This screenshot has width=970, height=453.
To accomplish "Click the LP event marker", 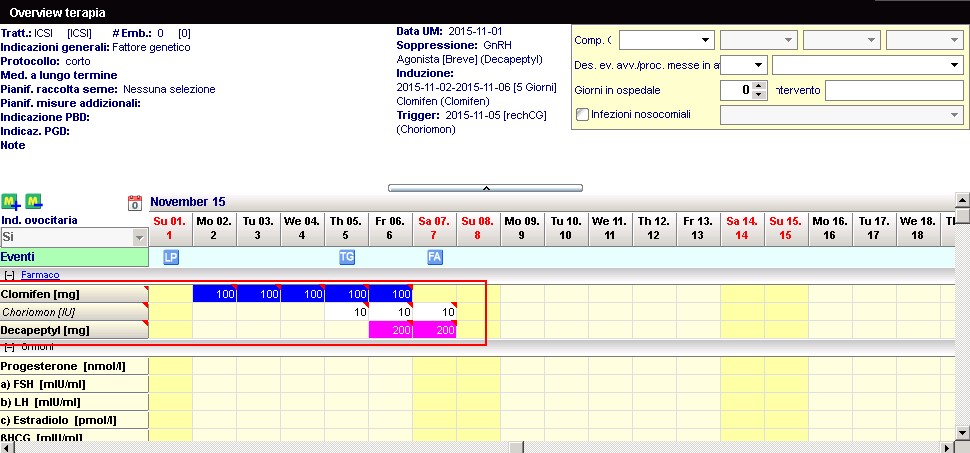I will tap(171, 257).
